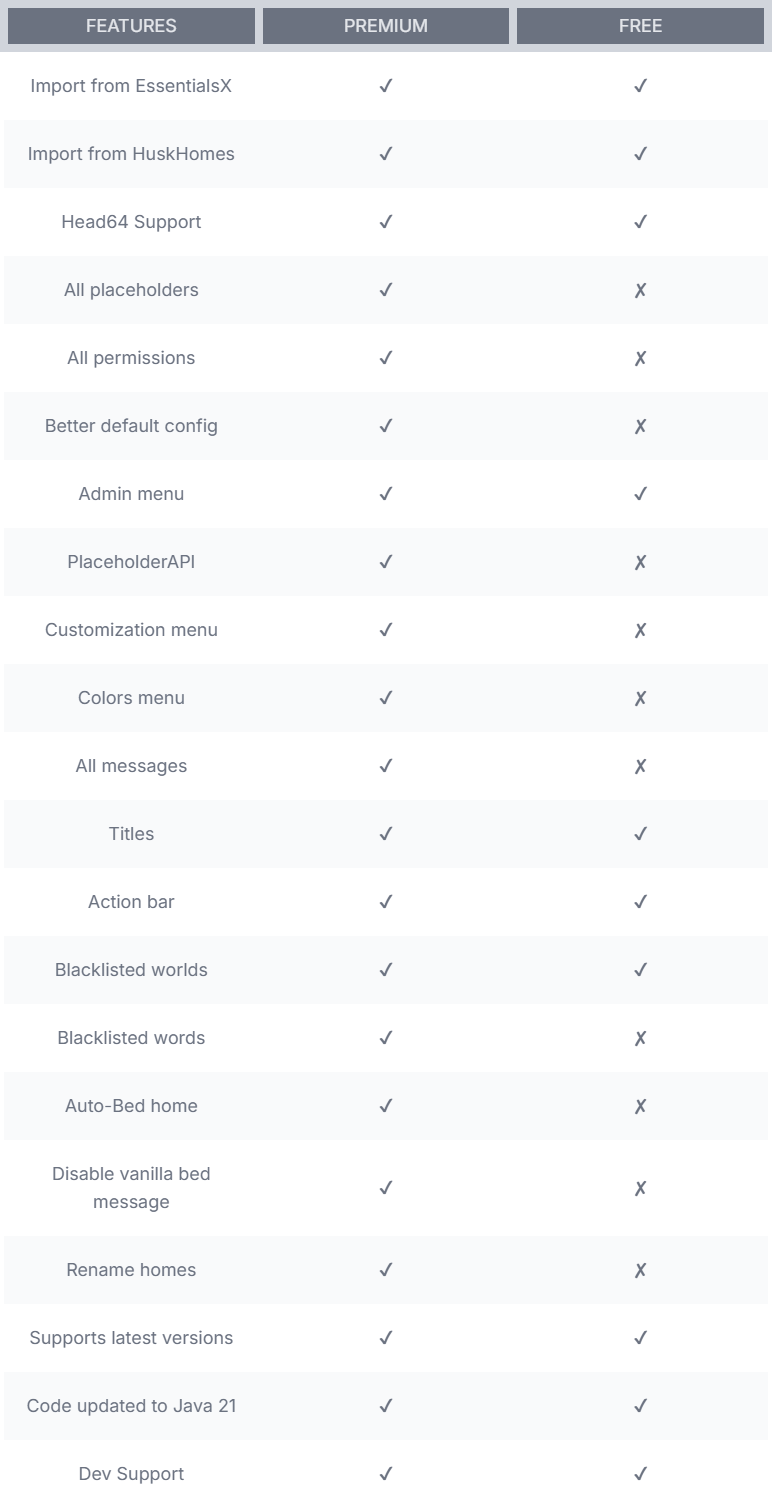Click the Head64 Support feature label

pos(131,222)
